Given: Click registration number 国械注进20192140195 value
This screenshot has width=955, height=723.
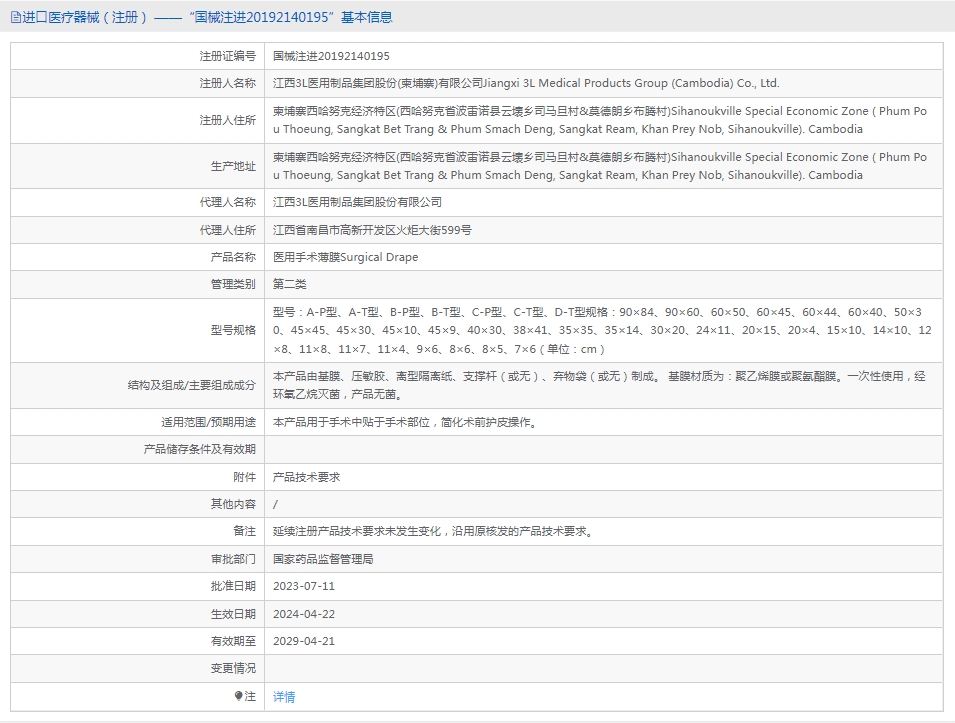Looking at the screenshot, I should click(331, 56).
